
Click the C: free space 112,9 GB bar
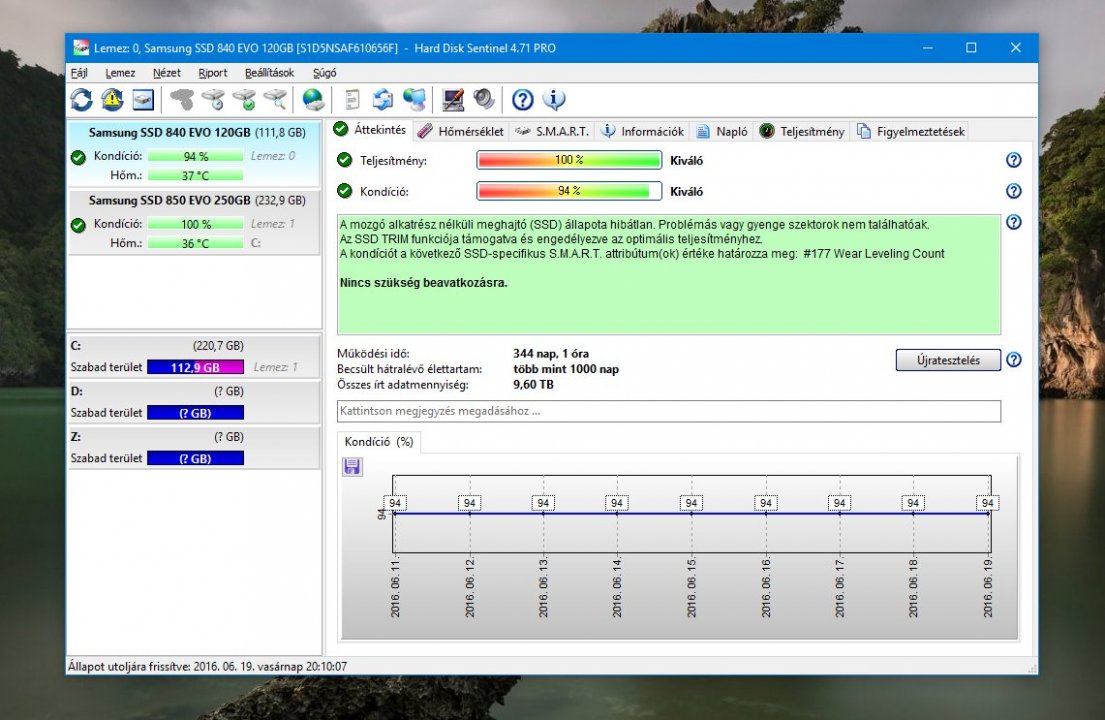(x=195, y=367)
